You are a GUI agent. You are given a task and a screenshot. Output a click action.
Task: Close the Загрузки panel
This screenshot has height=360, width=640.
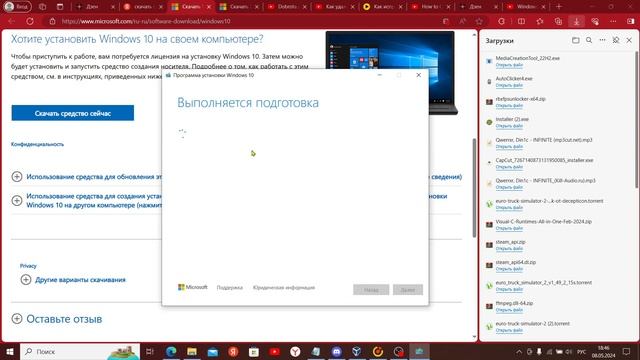click(x=629, y=40)
